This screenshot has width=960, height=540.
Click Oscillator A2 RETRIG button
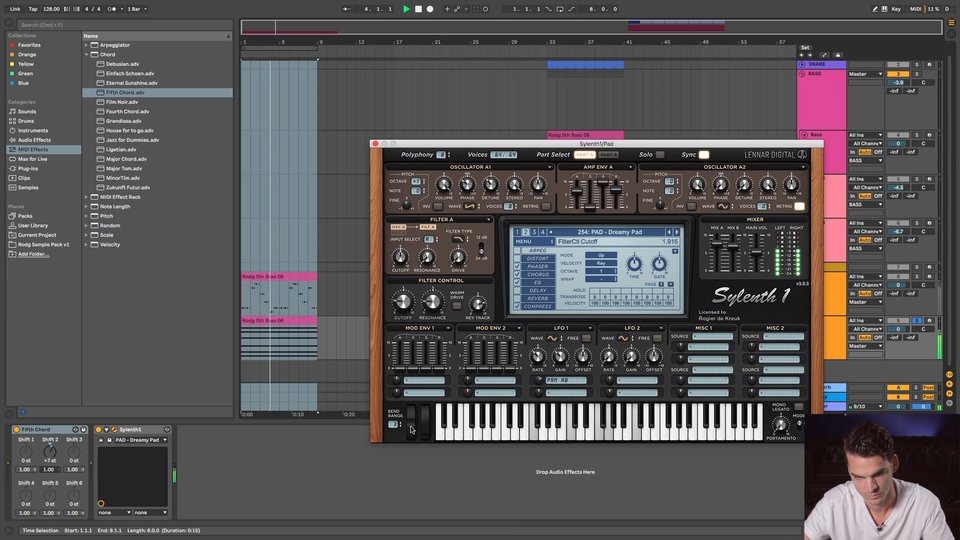(x=800, y=206)
